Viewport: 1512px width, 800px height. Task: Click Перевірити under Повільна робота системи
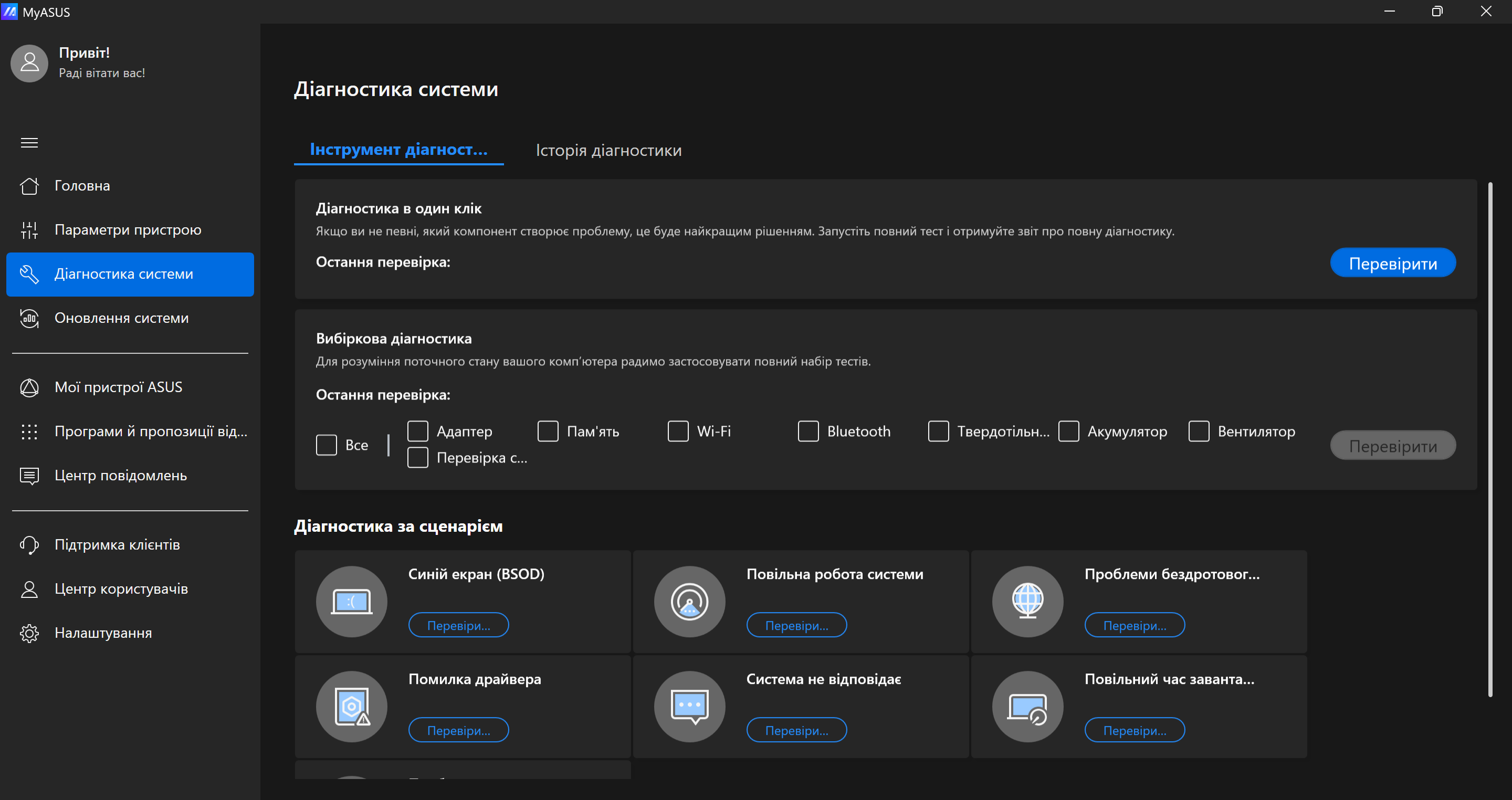(x=796, y=625)
